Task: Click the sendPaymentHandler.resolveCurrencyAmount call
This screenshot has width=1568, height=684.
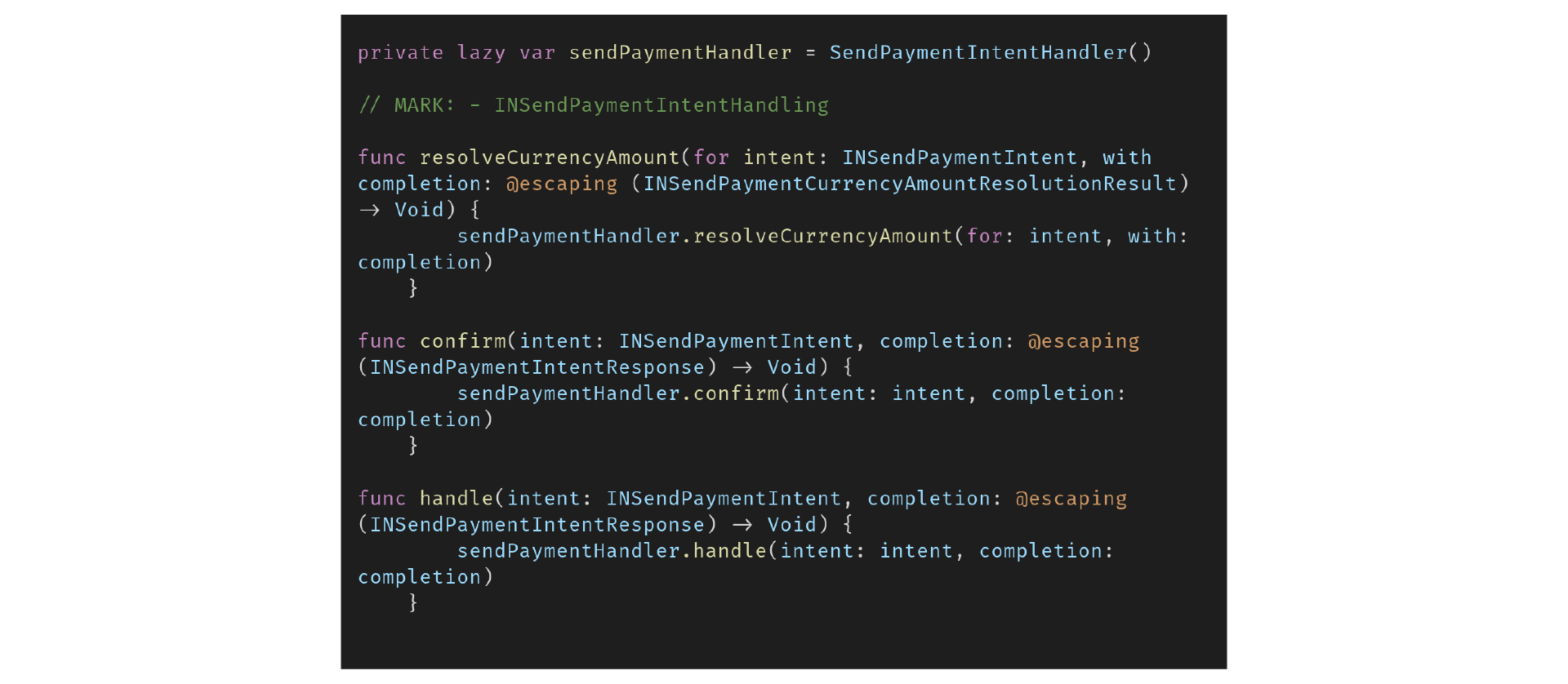Action: click(705, 236)
